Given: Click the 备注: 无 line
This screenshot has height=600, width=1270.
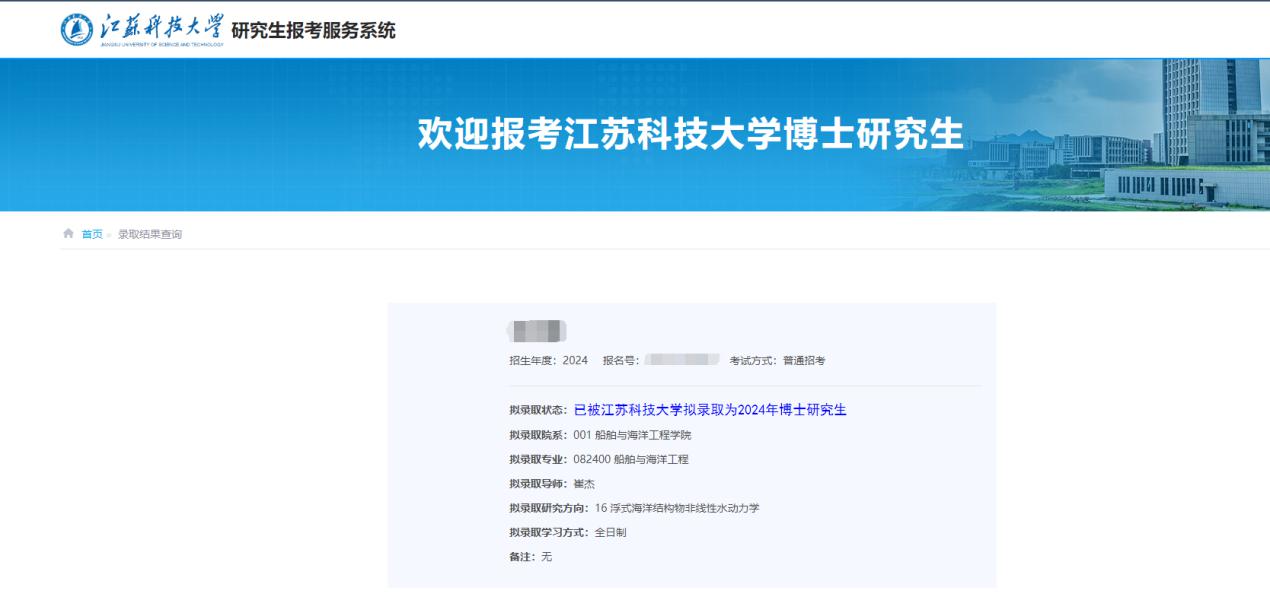Looking at the screenshot, I should (530, 556).
